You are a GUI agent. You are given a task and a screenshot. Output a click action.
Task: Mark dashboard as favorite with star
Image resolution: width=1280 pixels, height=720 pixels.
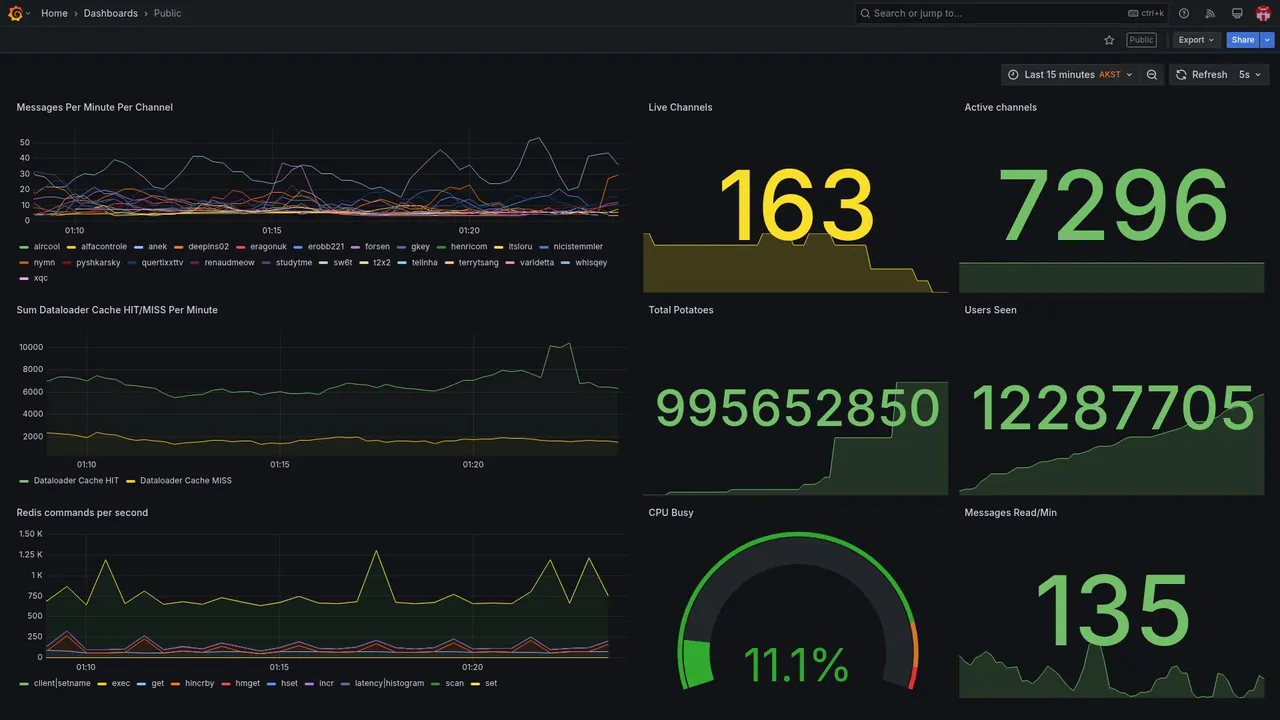(1109, 40)
